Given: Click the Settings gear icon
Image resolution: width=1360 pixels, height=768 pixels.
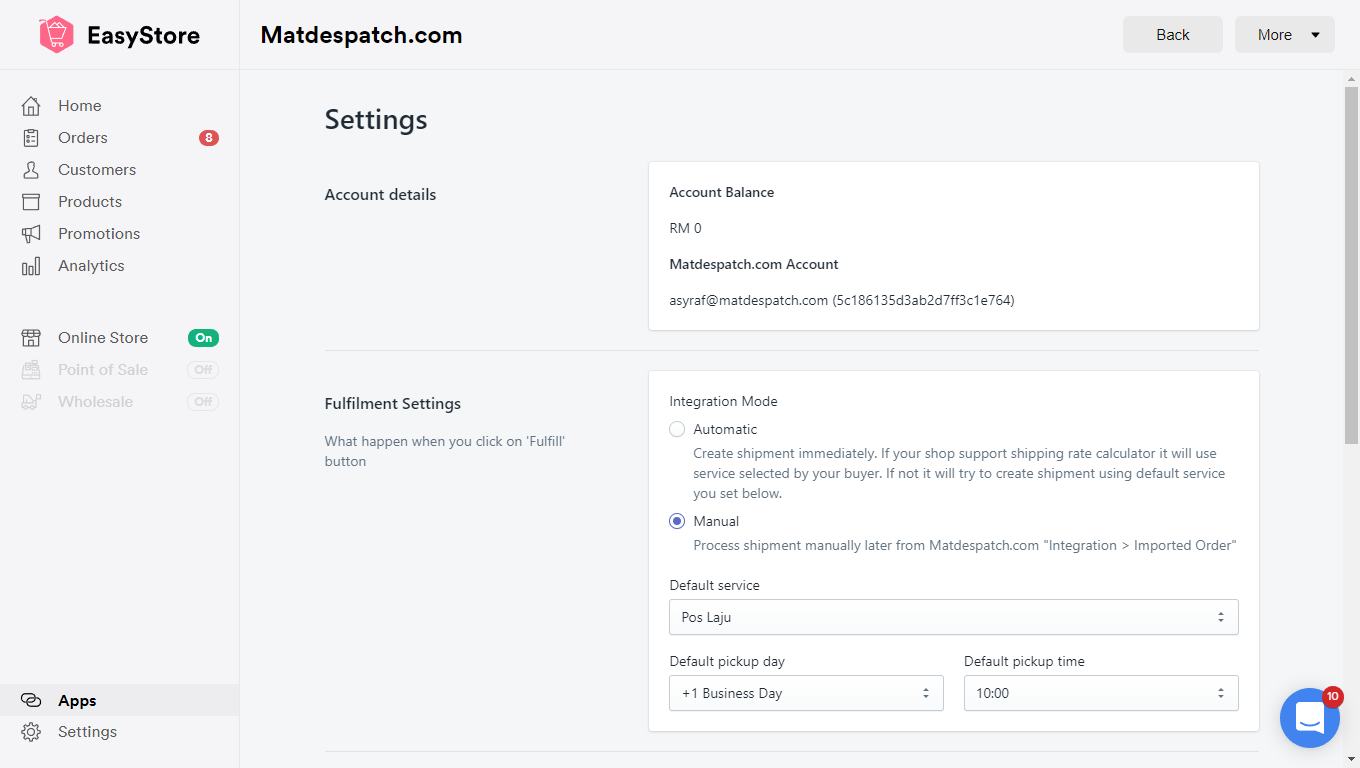Looking at the screenshot, I should (32, 732).
